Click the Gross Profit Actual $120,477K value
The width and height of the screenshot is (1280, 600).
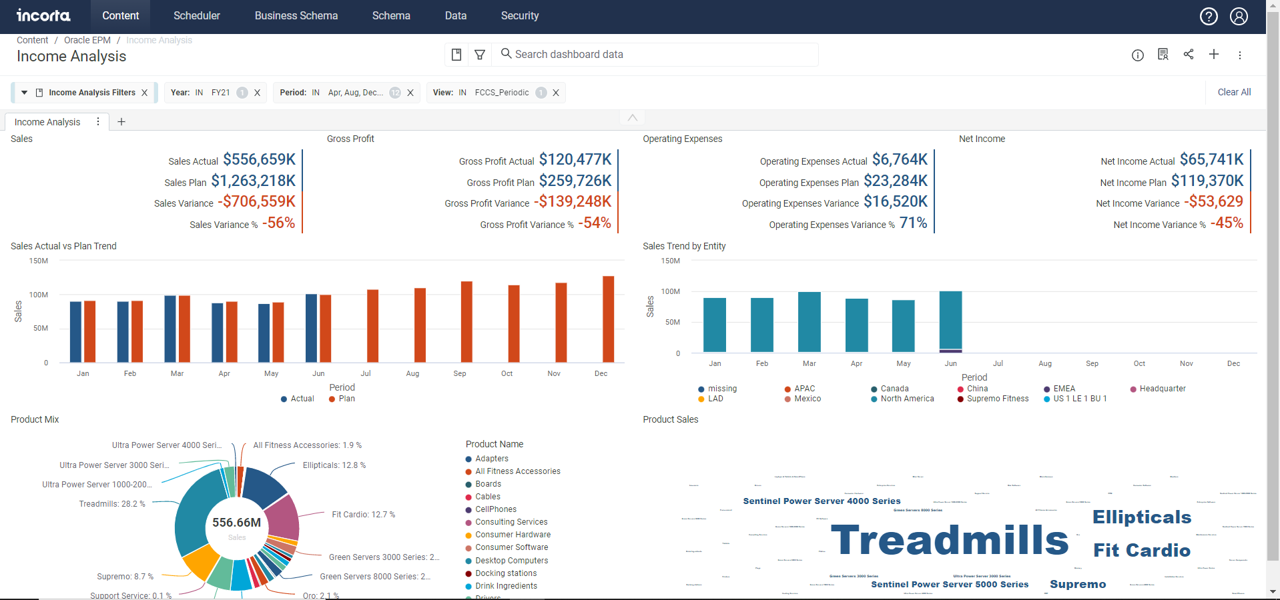pos(575,159)
